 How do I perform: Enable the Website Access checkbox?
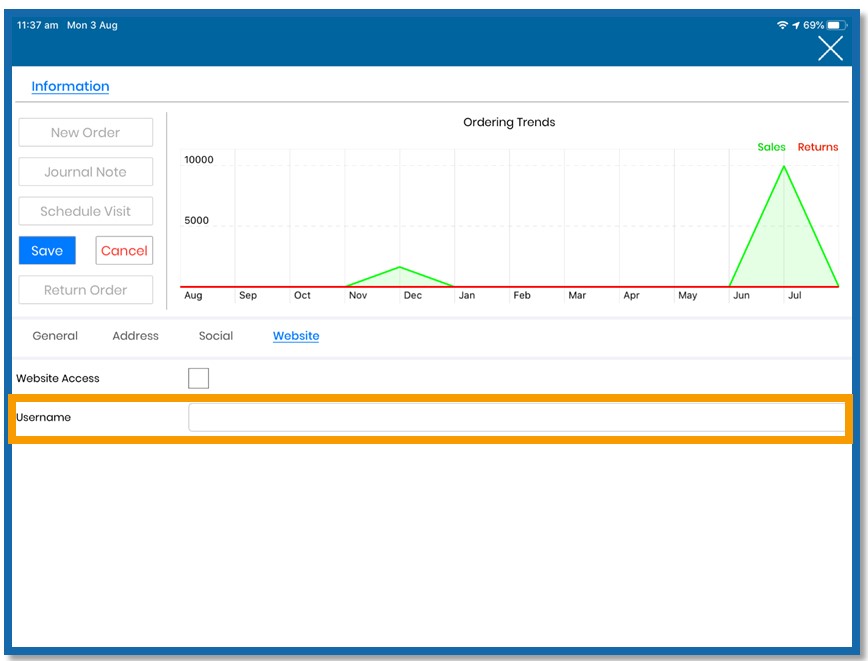pos(198,378)
